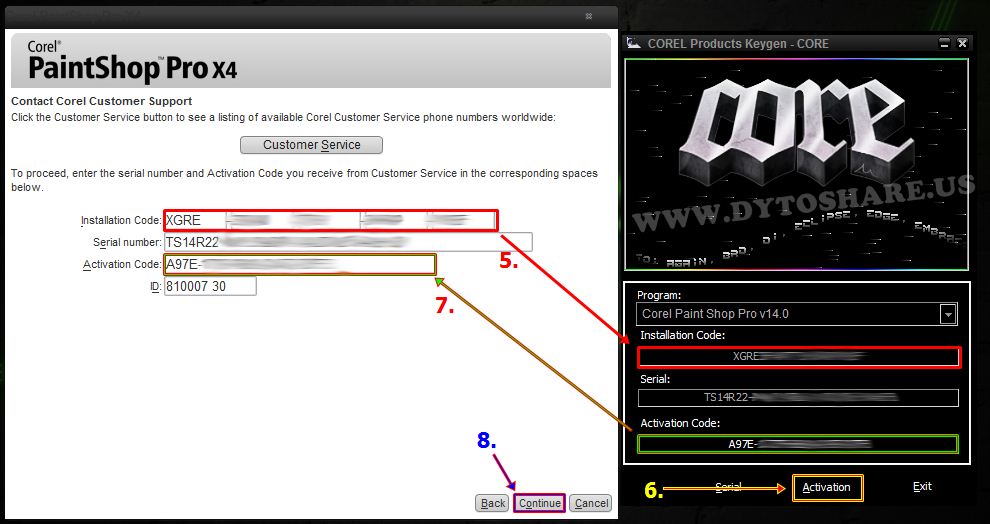
Task: Click the Continue button
Action: [540, 503]
